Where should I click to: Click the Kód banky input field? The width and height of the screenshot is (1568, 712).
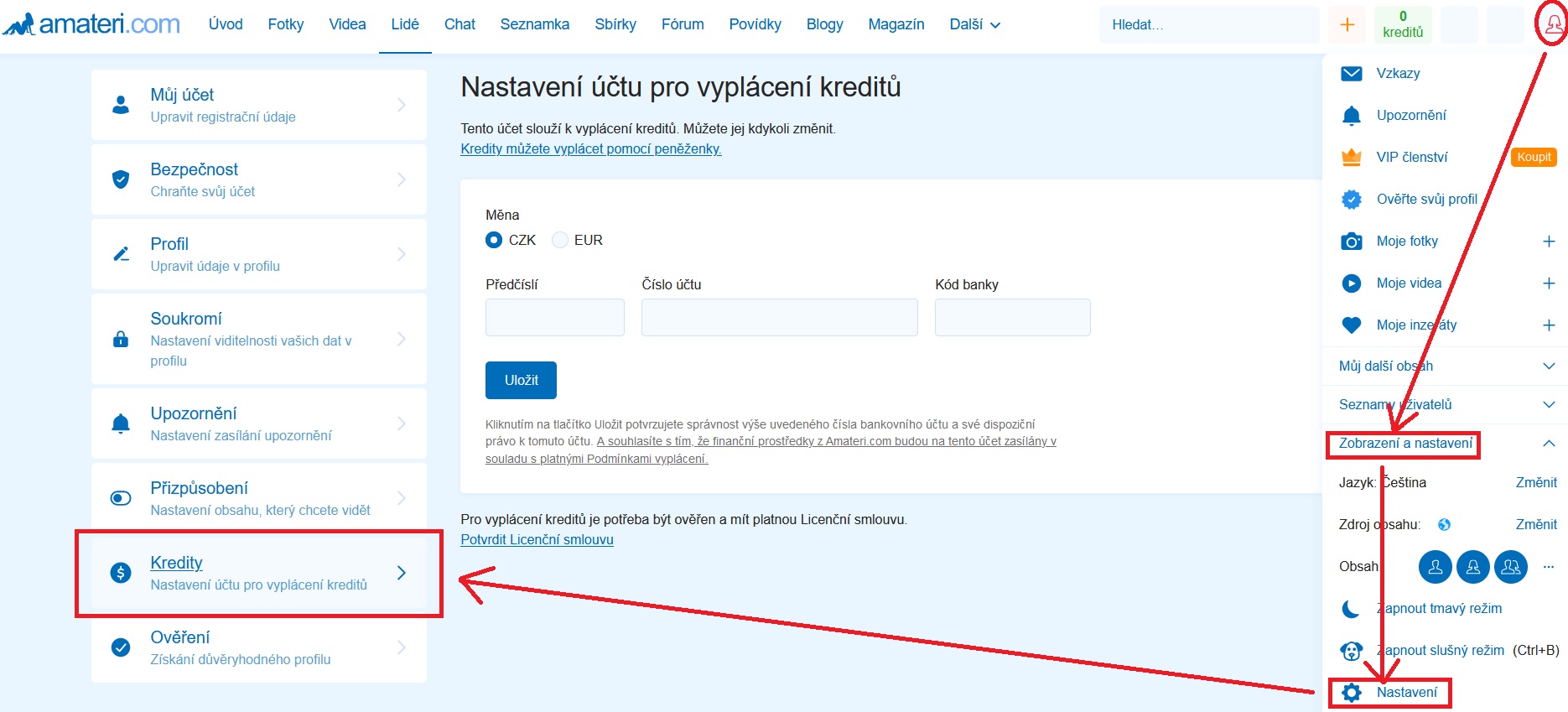tap(1013, 318)
